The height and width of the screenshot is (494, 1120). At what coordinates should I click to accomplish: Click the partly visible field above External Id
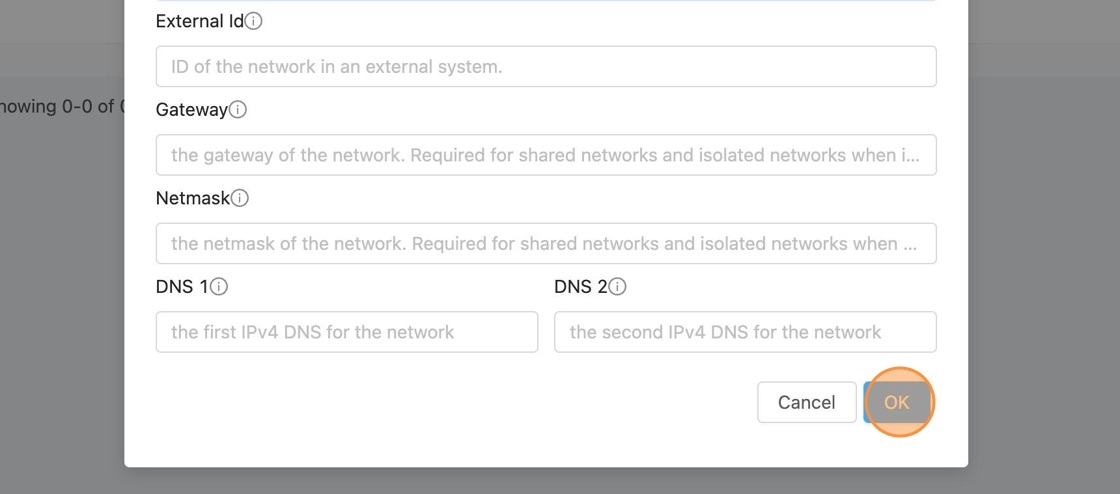(x=546, y=1)
